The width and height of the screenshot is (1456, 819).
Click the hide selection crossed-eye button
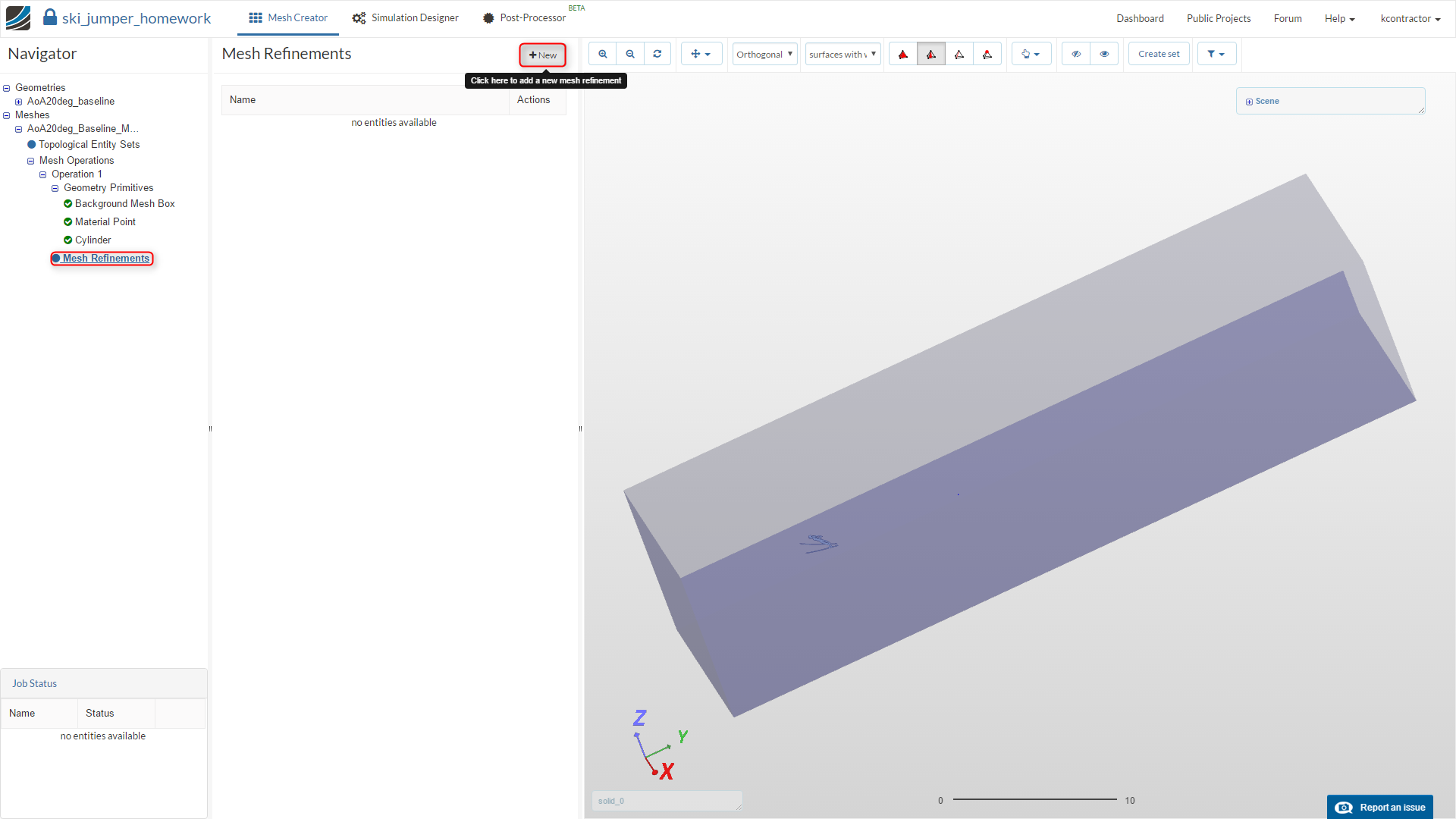pyautogui.click(x=1076, y=54)
